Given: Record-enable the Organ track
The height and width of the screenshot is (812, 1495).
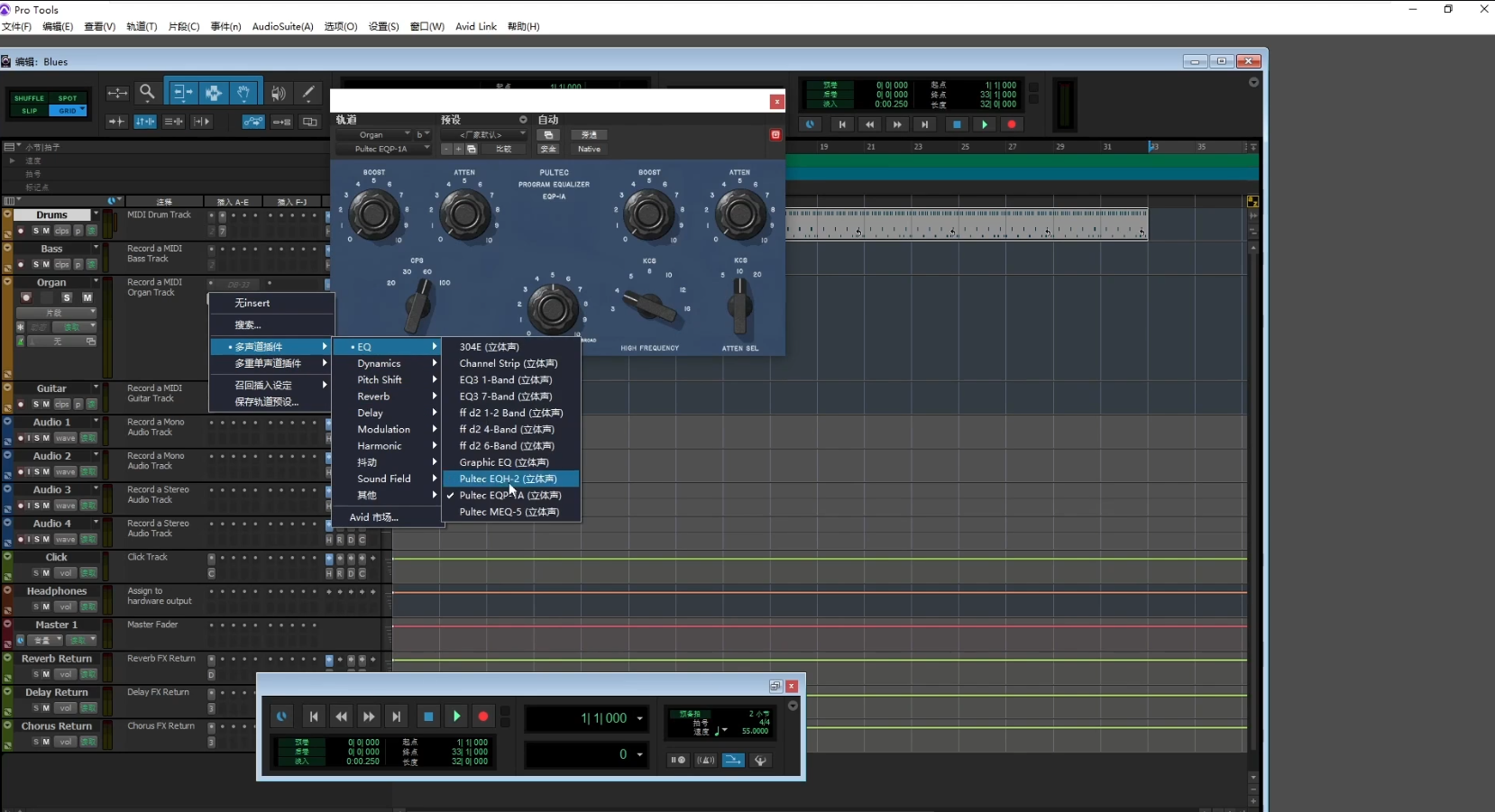Looking at the screenshot, I should [25, 297].
